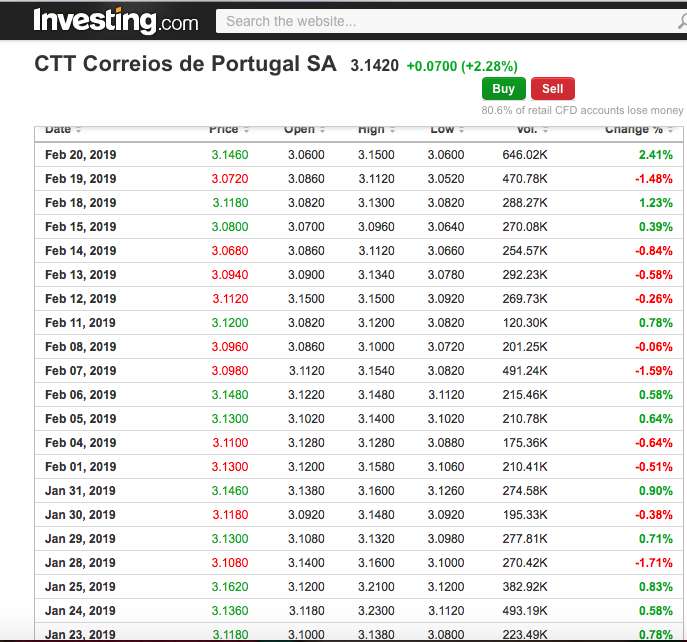Click the 3.0680 price on Feb 14
This screenshot has height=642, width=687.
point(230,251)
